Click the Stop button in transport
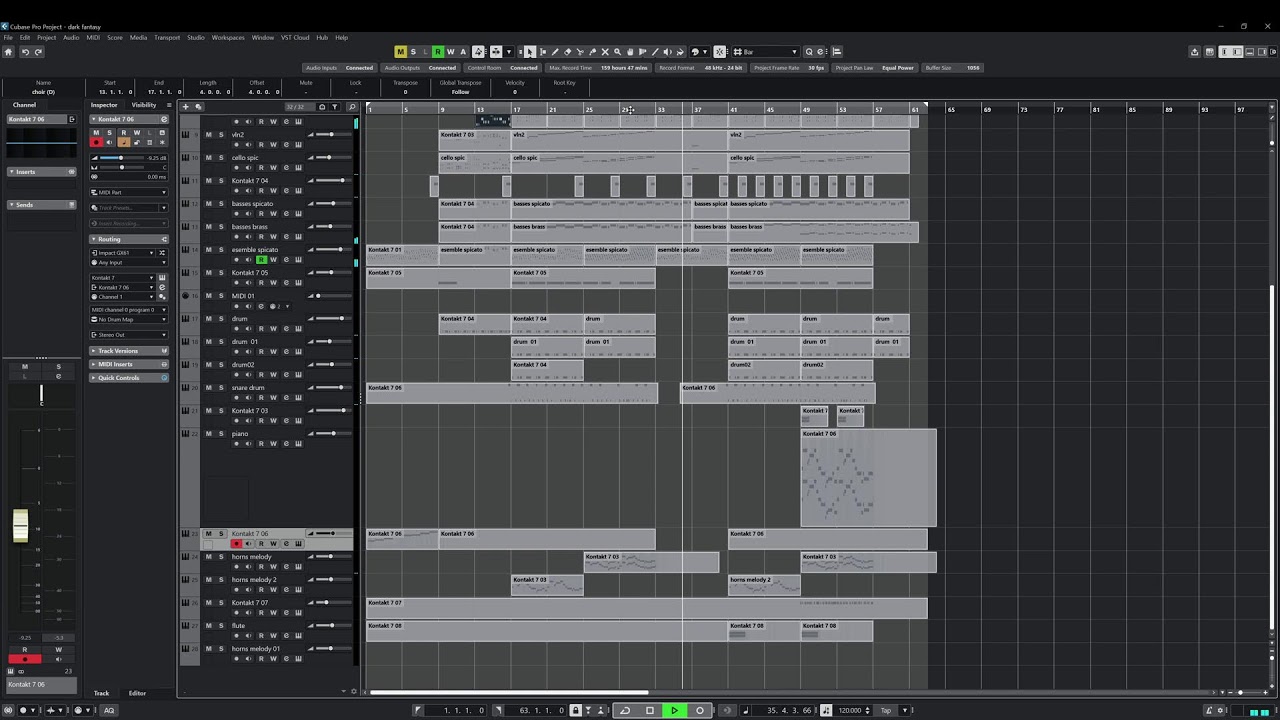Image resolution: width=1280 pixels, height=720 pixels. (649, 710)
